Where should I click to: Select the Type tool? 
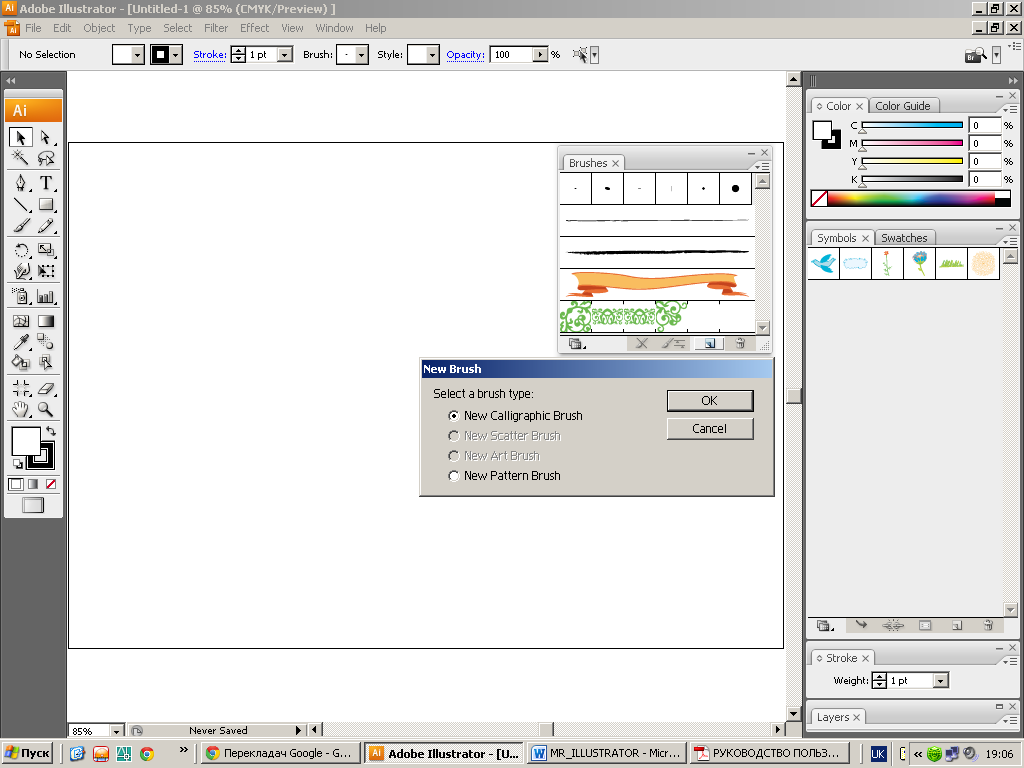(x=46, y=183)
